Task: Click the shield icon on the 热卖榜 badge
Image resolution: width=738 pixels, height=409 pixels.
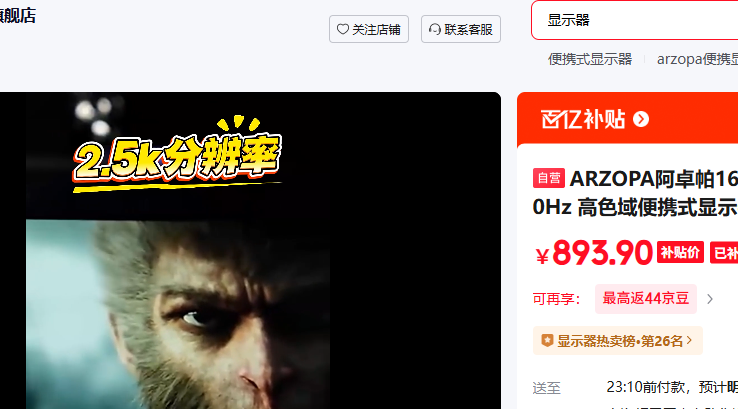Action: [x=546, y=340]
